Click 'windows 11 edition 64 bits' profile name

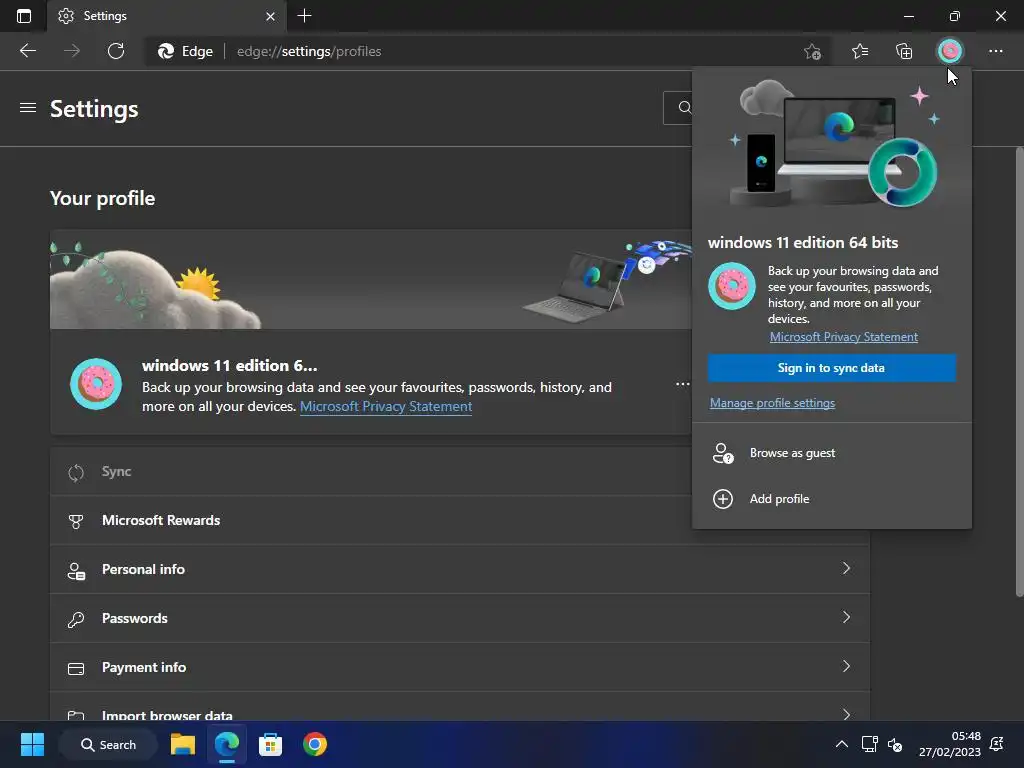coord(803,242)
